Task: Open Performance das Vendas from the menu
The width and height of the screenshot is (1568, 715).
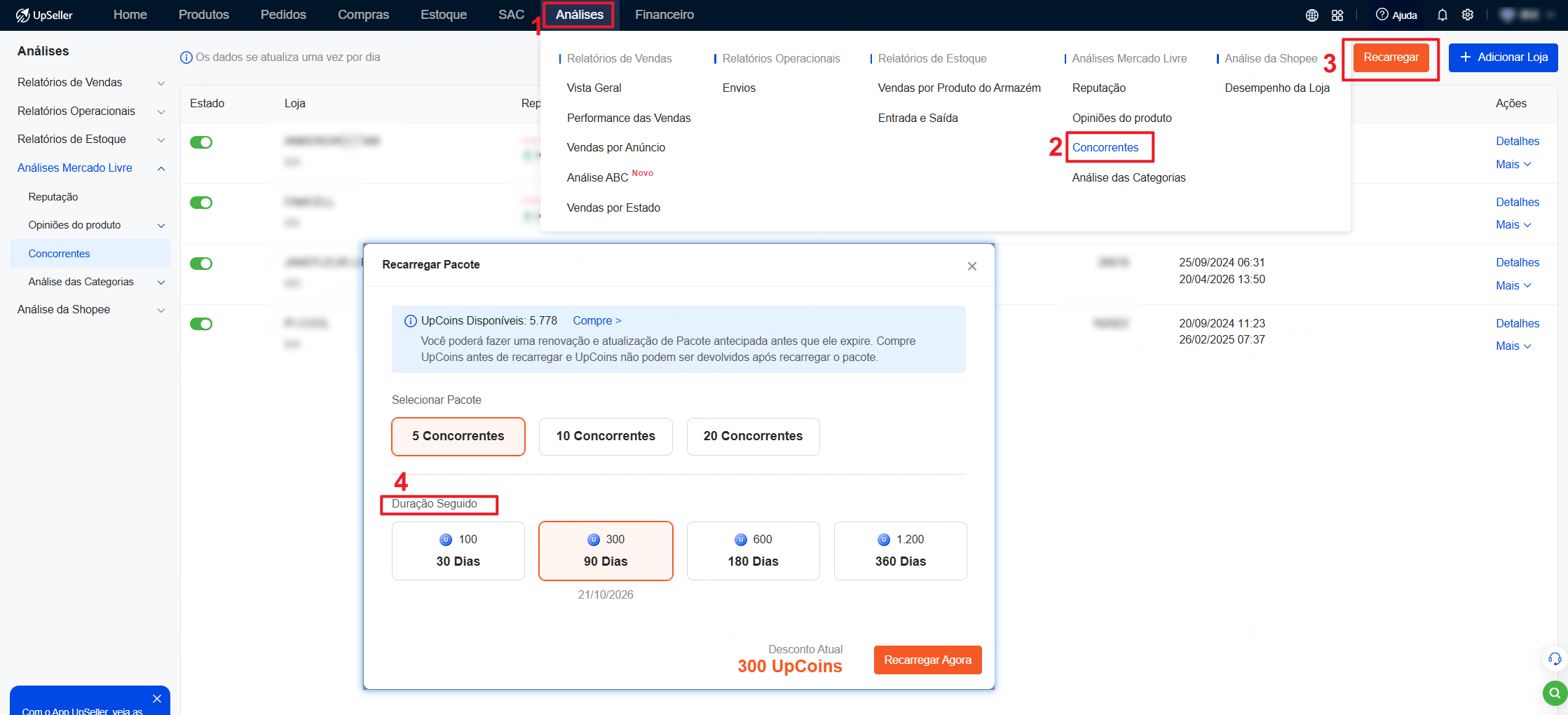Action: point(629,118)
